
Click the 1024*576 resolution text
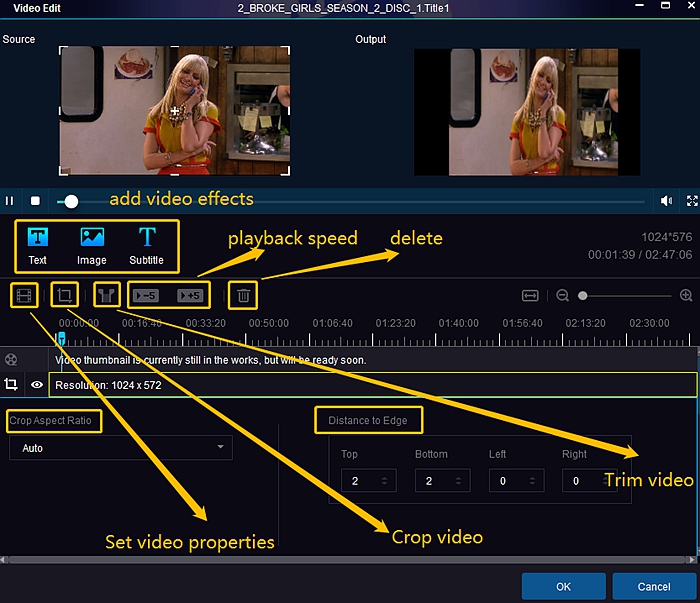coord(667,237)
